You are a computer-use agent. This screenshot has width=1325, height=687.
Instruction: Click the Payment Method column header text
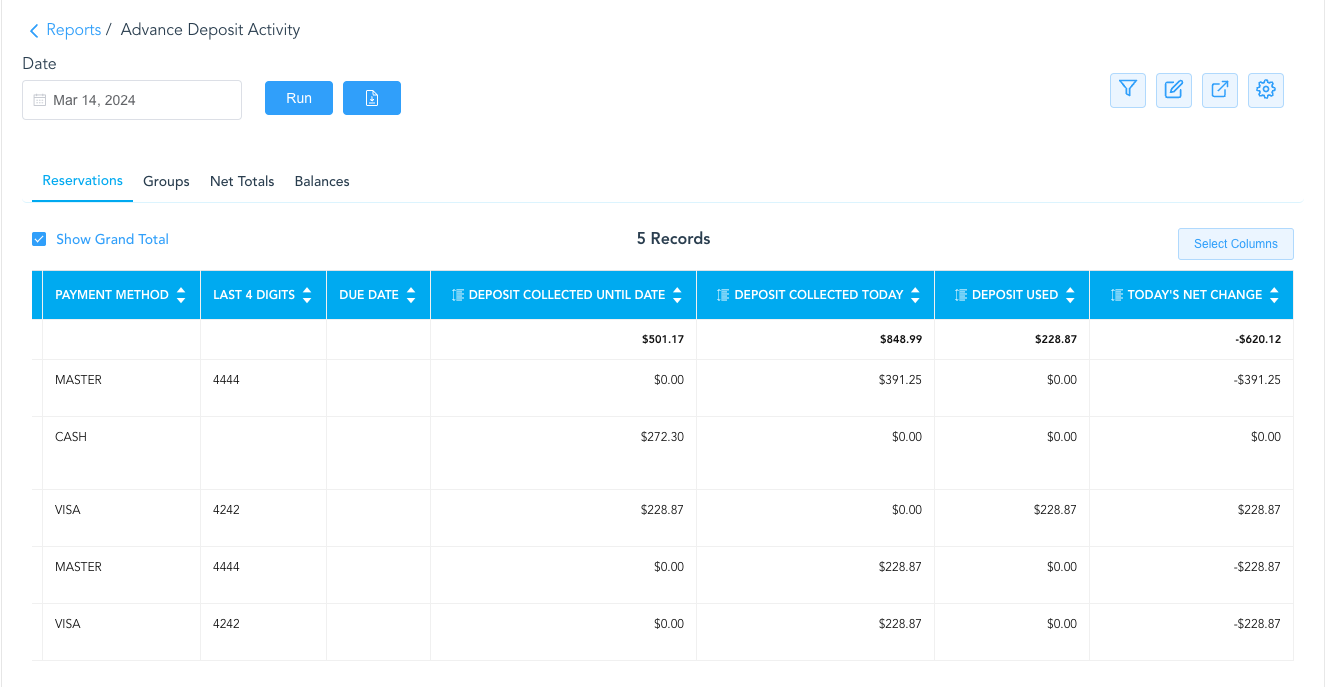(x=112, y=295)
